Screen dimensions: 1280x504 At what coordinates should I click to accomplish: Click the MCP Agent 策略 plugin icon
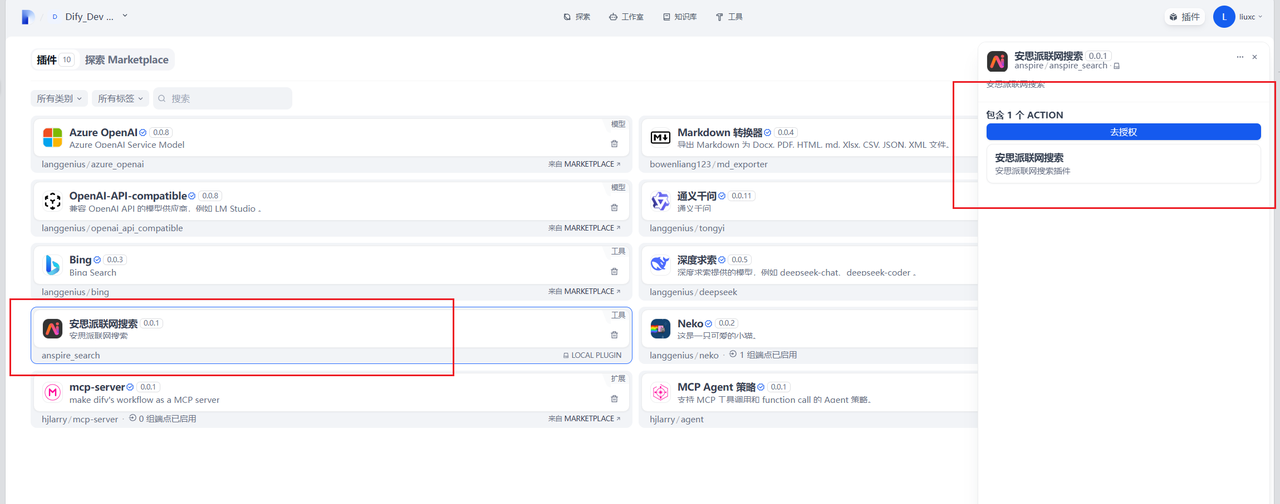[x=661, y=393]
